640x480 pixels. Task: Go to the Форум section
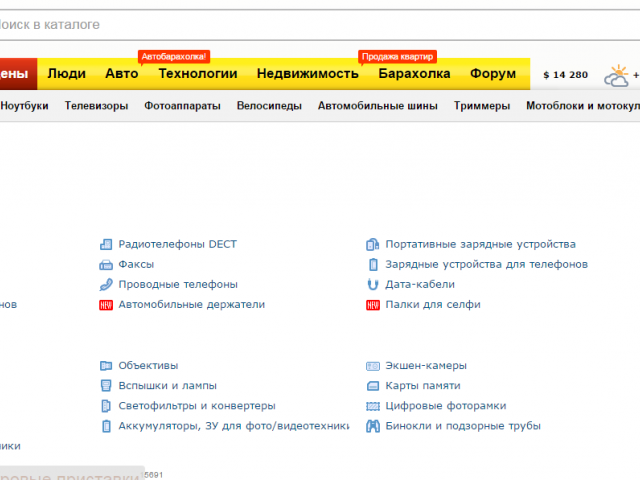[x=493, y=74]
